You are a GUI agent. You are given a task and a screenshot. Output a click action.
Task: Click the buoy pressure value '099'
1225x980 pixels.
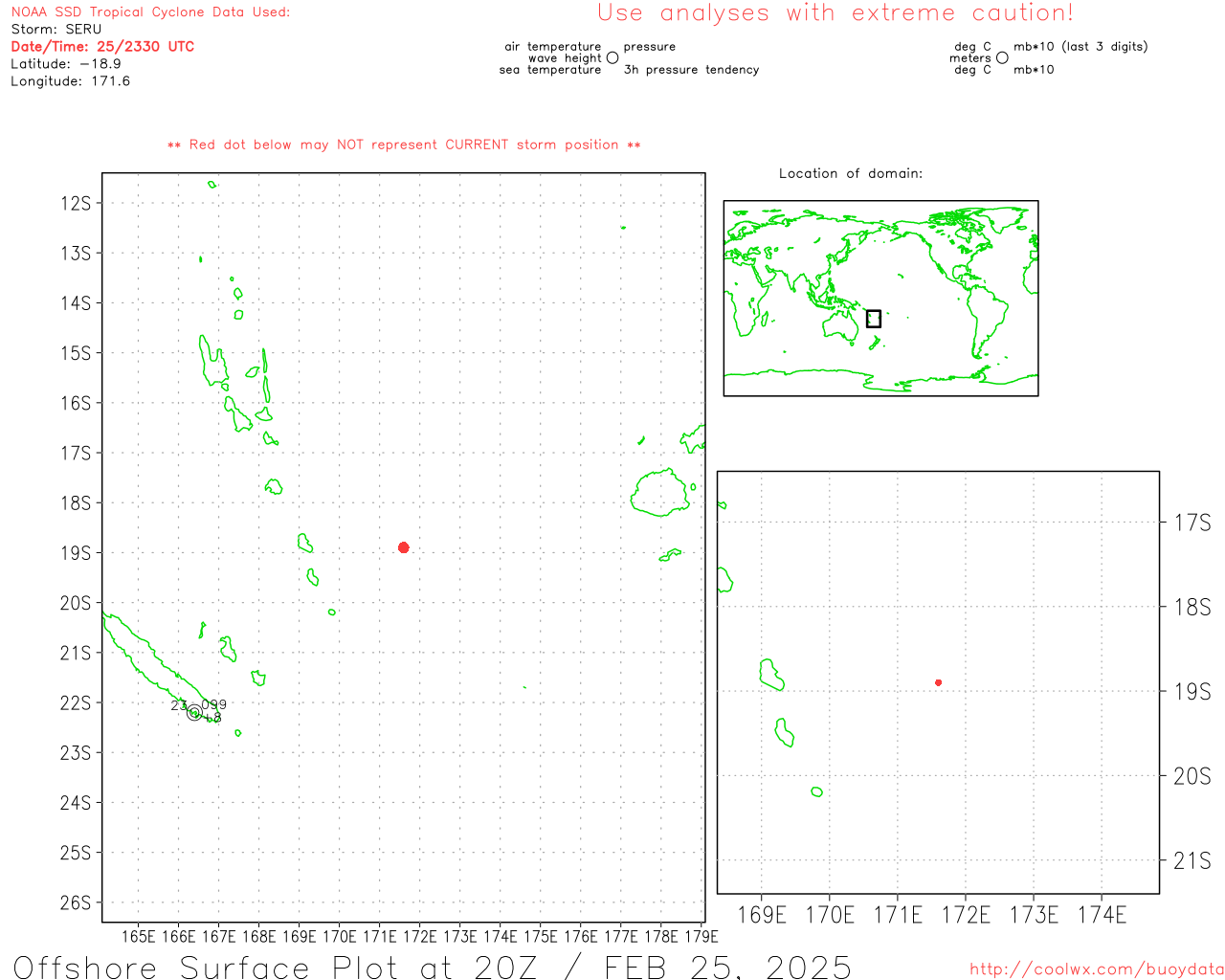pyautogui.click(x=214, y=704)
